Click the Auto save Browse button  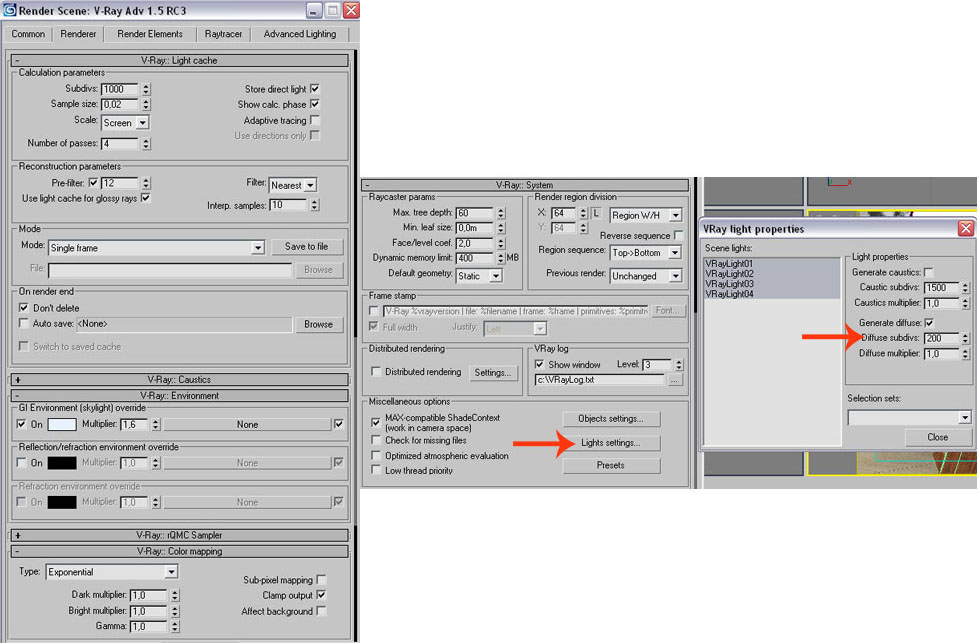point(318,325)
